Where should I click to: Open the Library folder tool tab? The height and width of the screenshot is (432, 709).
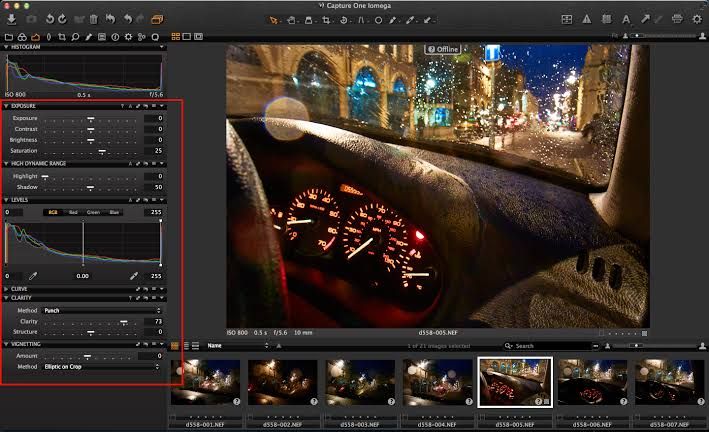10,37
